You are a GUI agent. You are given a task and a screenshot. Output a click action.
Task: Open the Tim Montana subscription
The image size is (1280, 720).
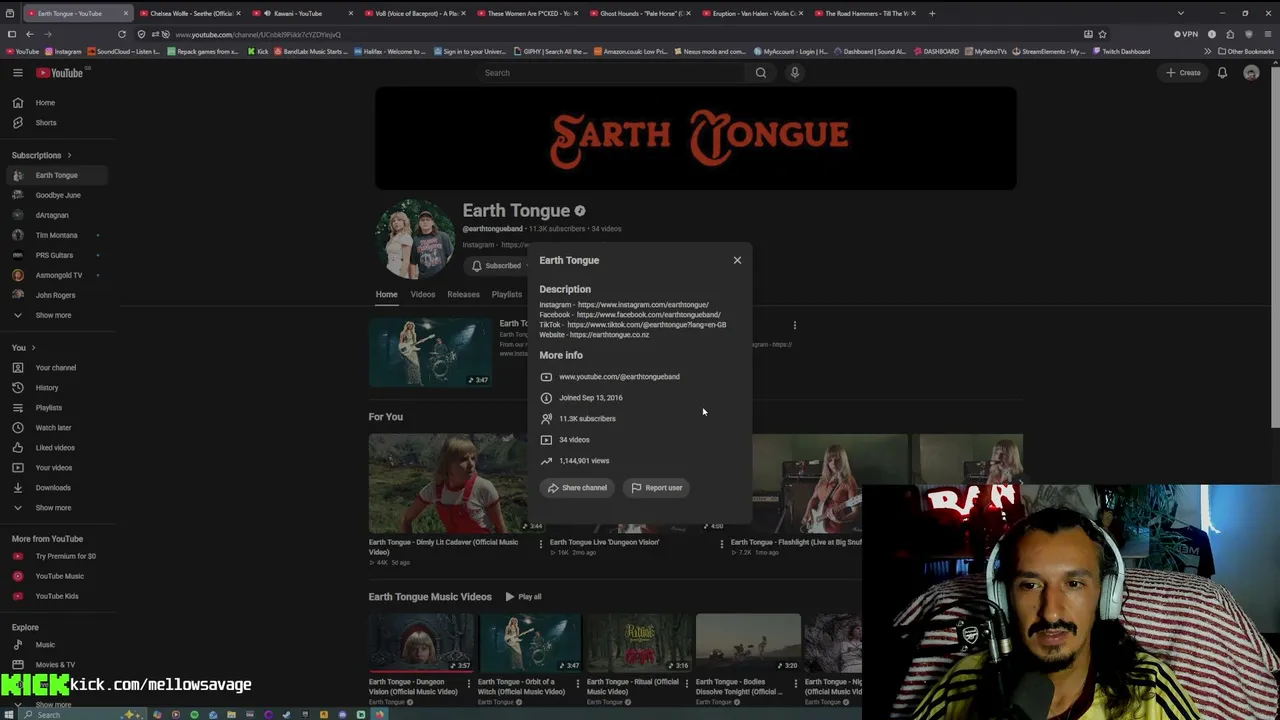pyautogui.click(x=56, y=235)
